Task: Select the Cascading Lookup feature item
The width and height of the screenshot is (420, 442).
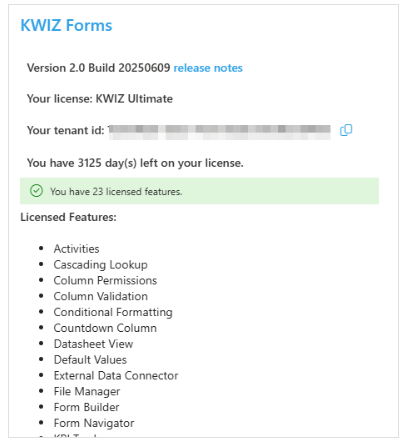Action: [101, 265]
